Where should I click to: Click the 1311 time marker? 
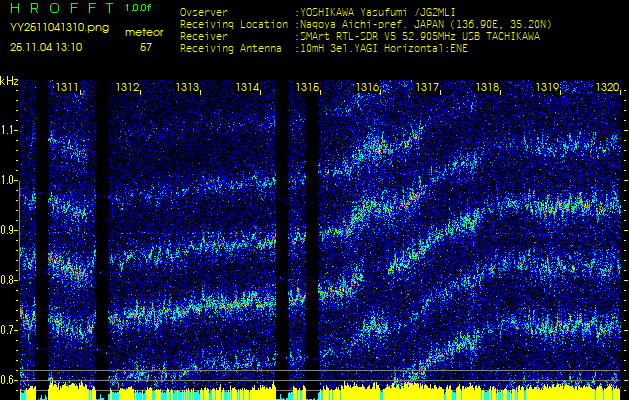pos(67,87)
